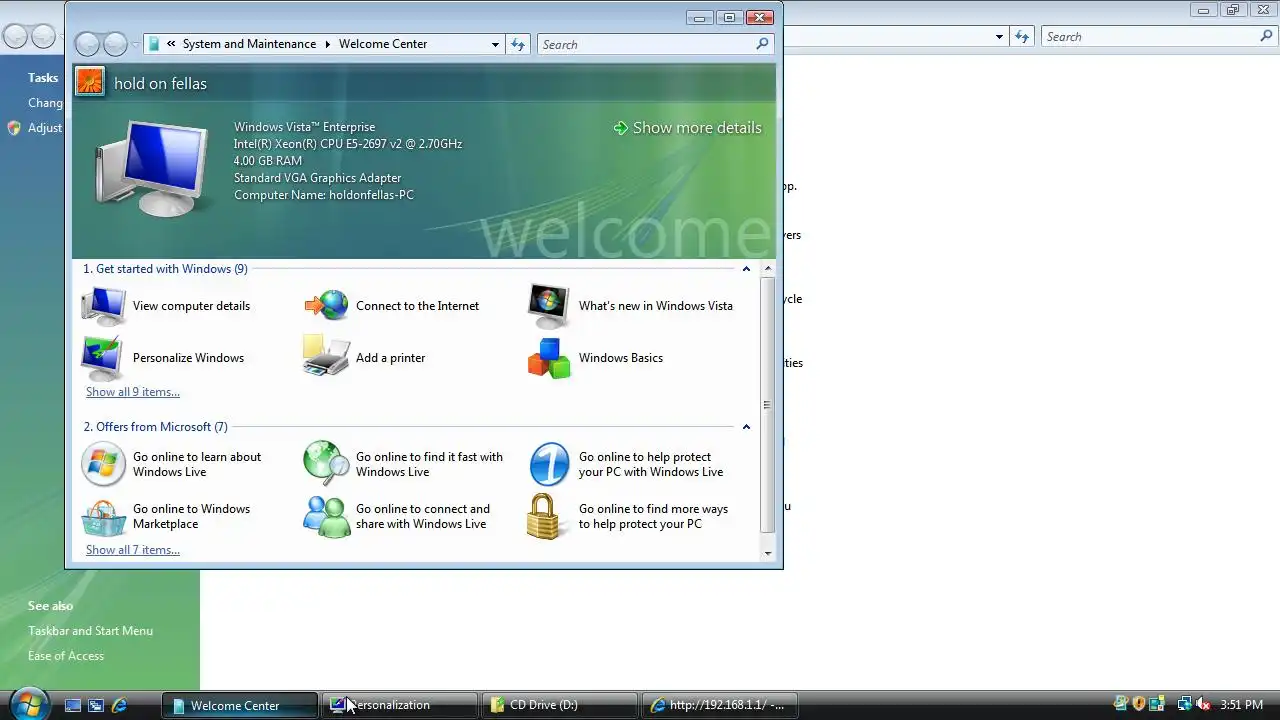Viewport: 1280px width, 720px height.
Task: Open padlock find more ways to protect icon
Action: [x=544, y=517]
